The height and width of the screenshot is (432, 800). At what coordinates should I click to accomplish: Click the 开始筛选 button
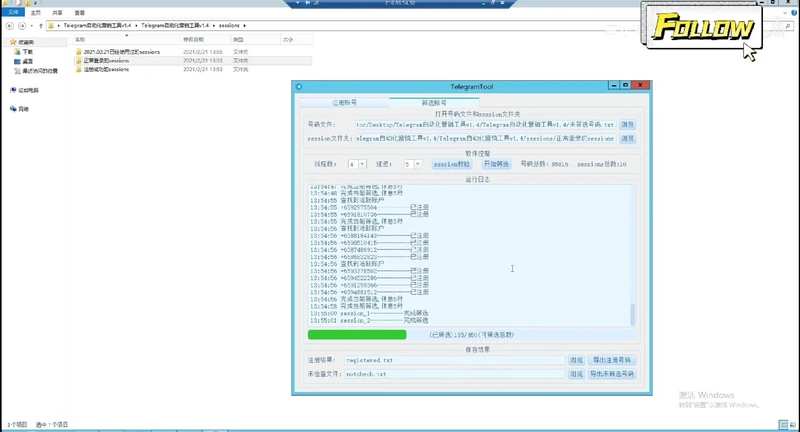click(496, 164)
